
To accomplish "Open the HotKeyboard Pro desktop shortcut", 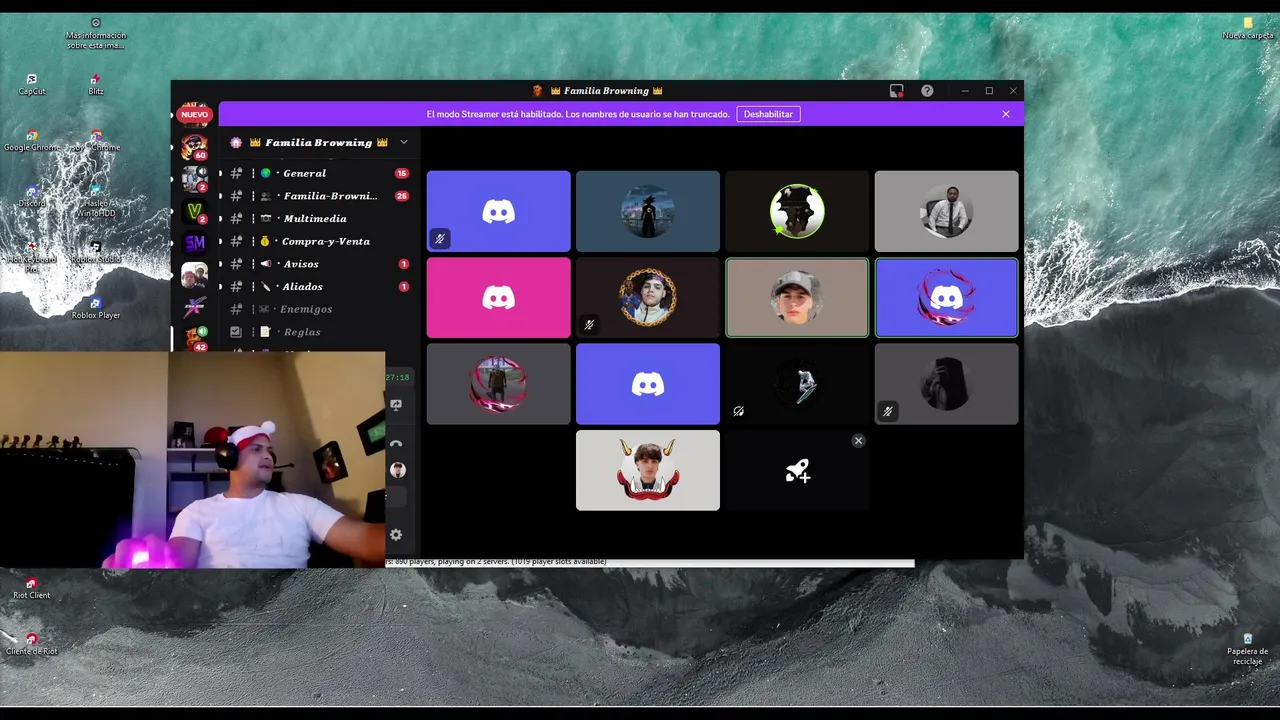I will (x=32, y=258).
